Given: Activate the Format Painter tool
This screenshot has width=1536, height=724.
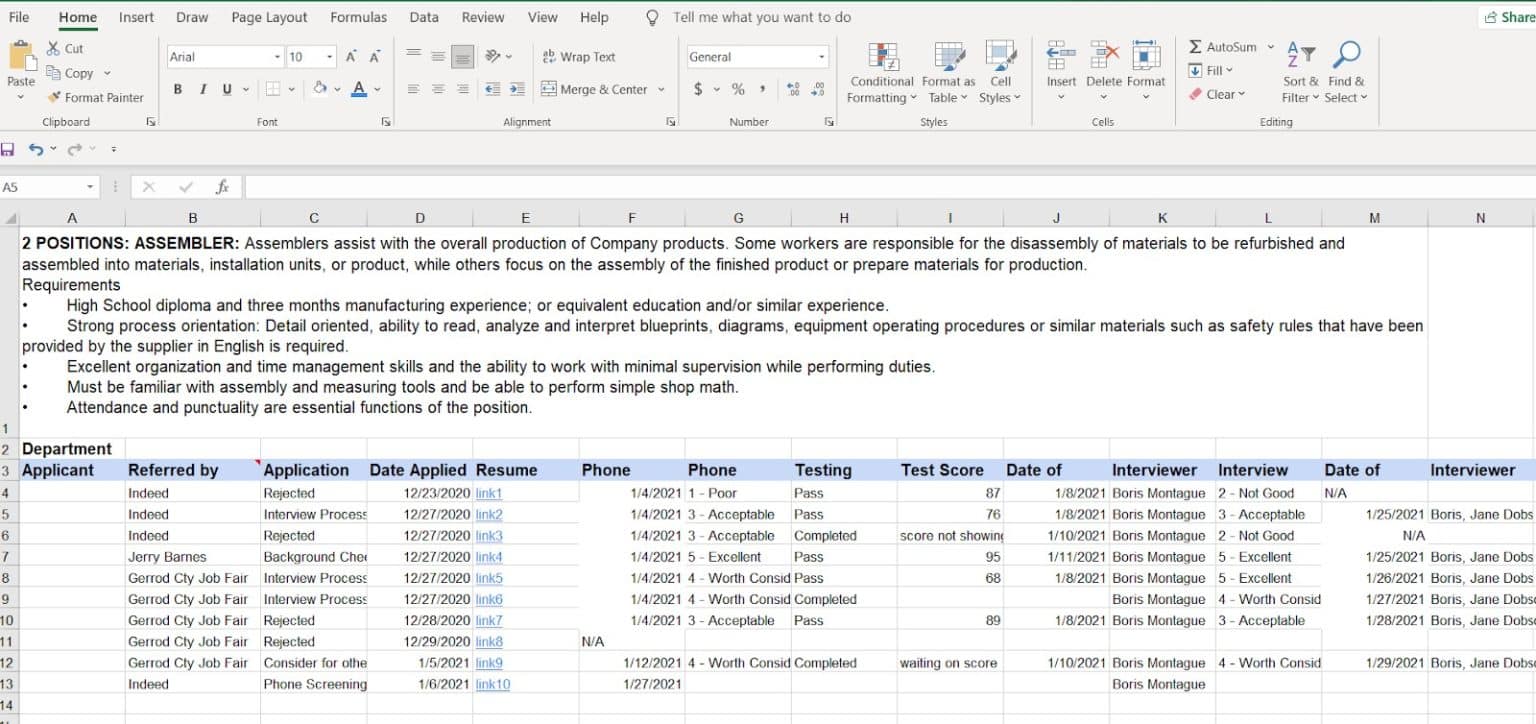Looking at the screenshot, I should click(96, 97).
